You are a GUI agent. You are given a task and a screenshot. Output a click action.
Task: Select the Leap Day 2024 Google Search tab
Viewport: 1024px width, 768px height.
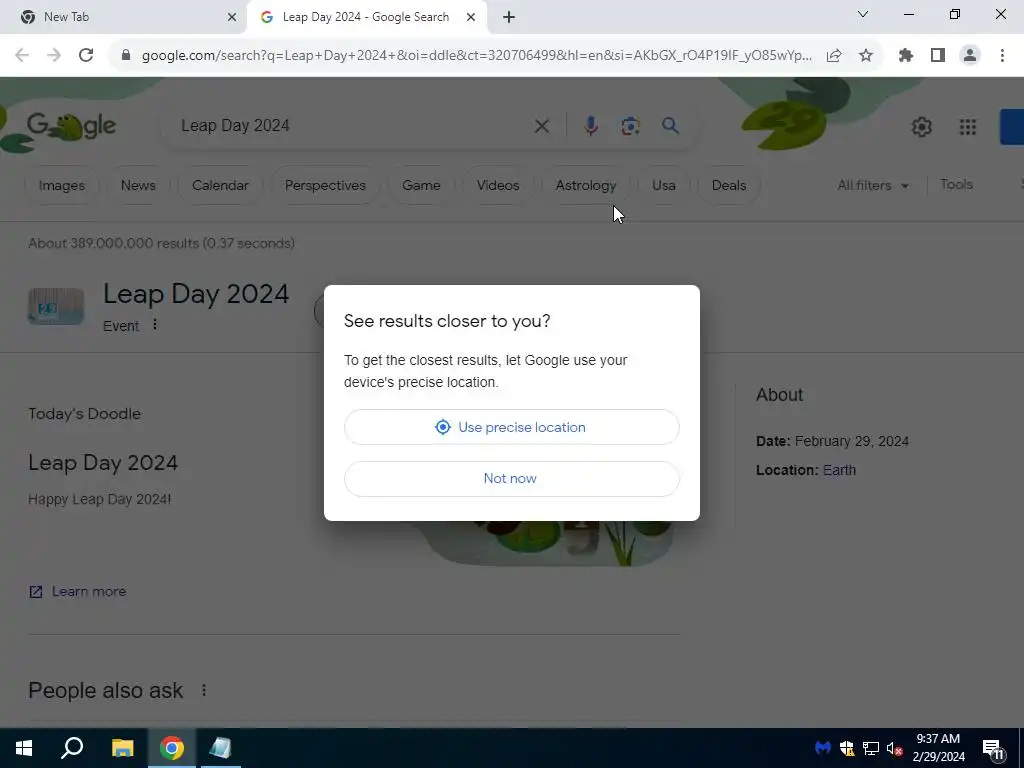pyautogui.click(x=367, y=17)
